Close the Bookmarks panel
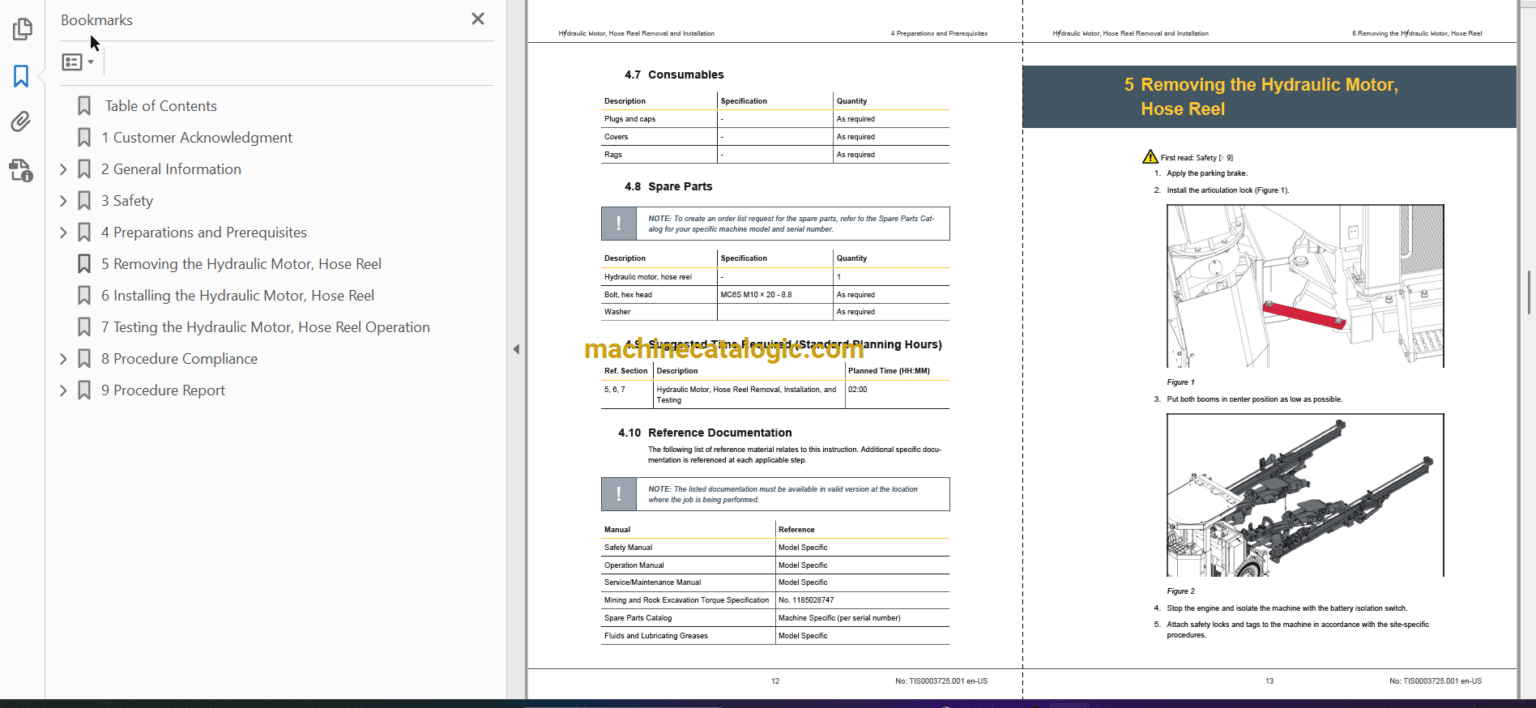Image resolution: width=1536 pixels, height=708 pixels. (478, 19)
